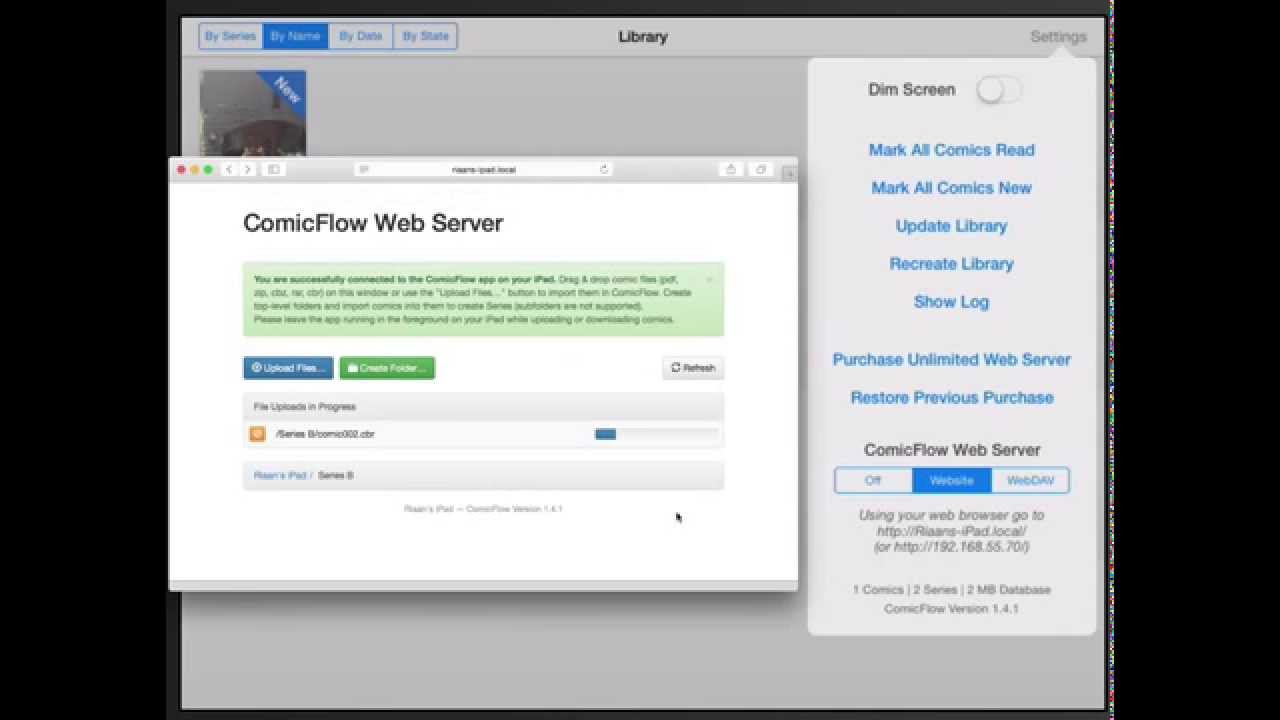
Task: Click the http://Riaans-iPad.local/ address text
Action: coord(952,531)
